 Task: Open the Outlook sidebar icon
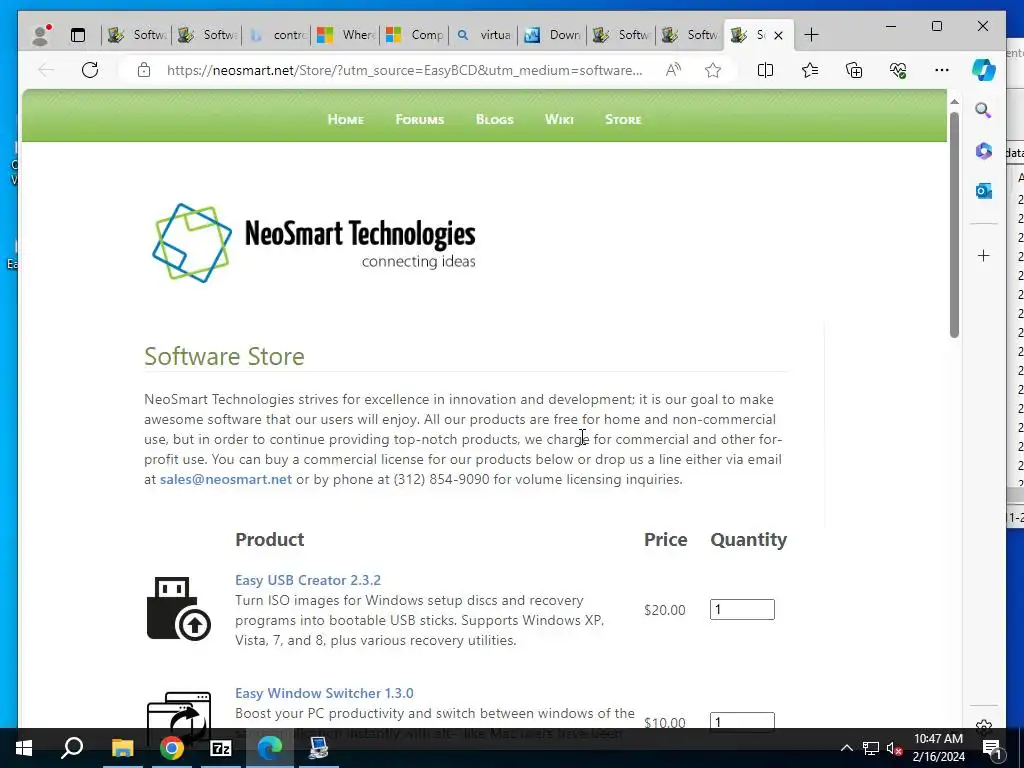point(984,191)
